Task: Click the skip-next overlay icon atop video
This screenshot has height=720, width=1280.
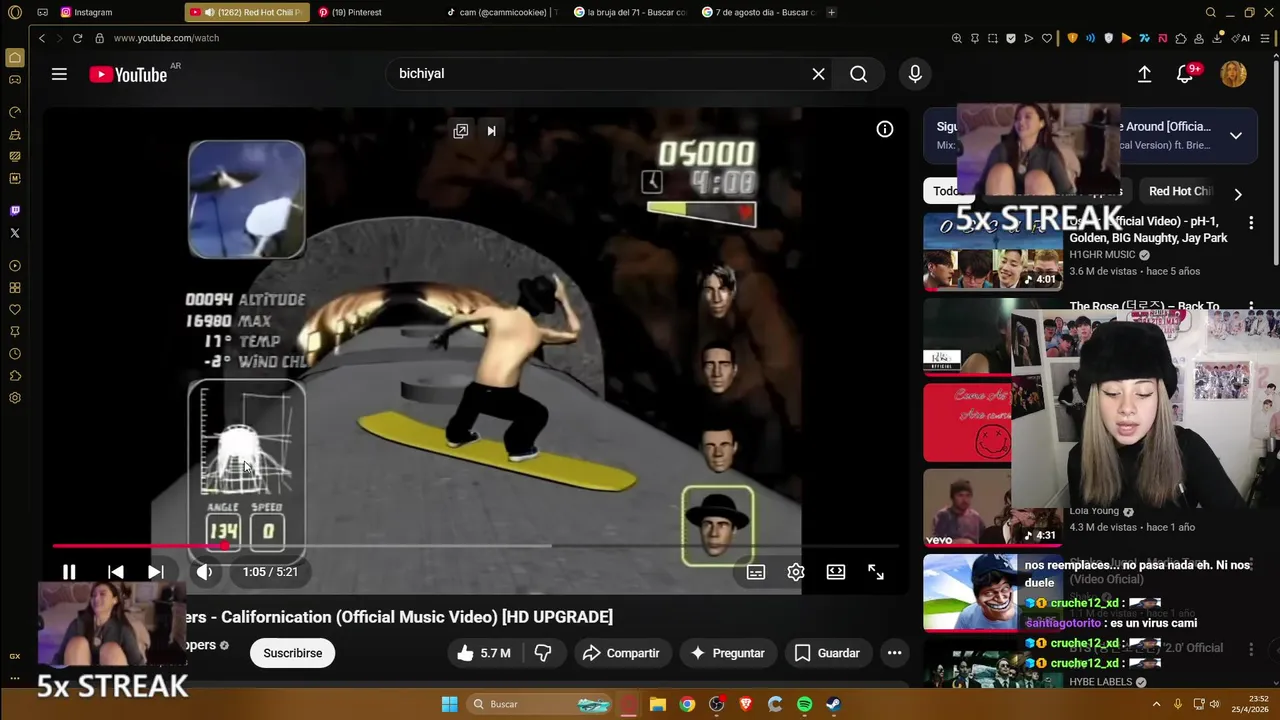Action: (491, 131)
